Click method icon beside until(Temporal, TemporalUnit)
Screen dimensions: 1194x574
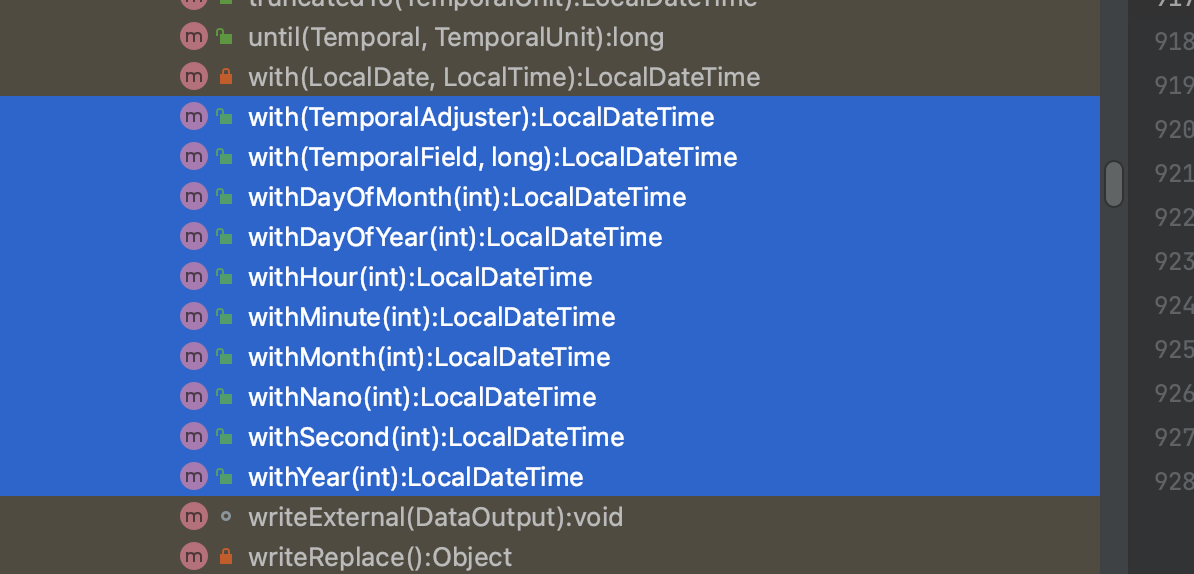[192, 37]
